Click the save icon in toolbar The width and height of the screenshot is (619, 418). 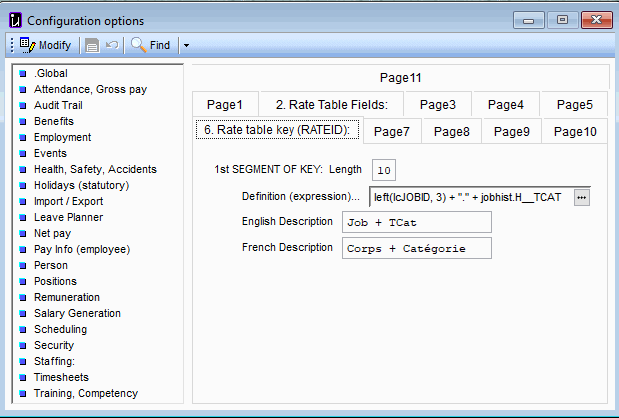click(x=92, y=45)
